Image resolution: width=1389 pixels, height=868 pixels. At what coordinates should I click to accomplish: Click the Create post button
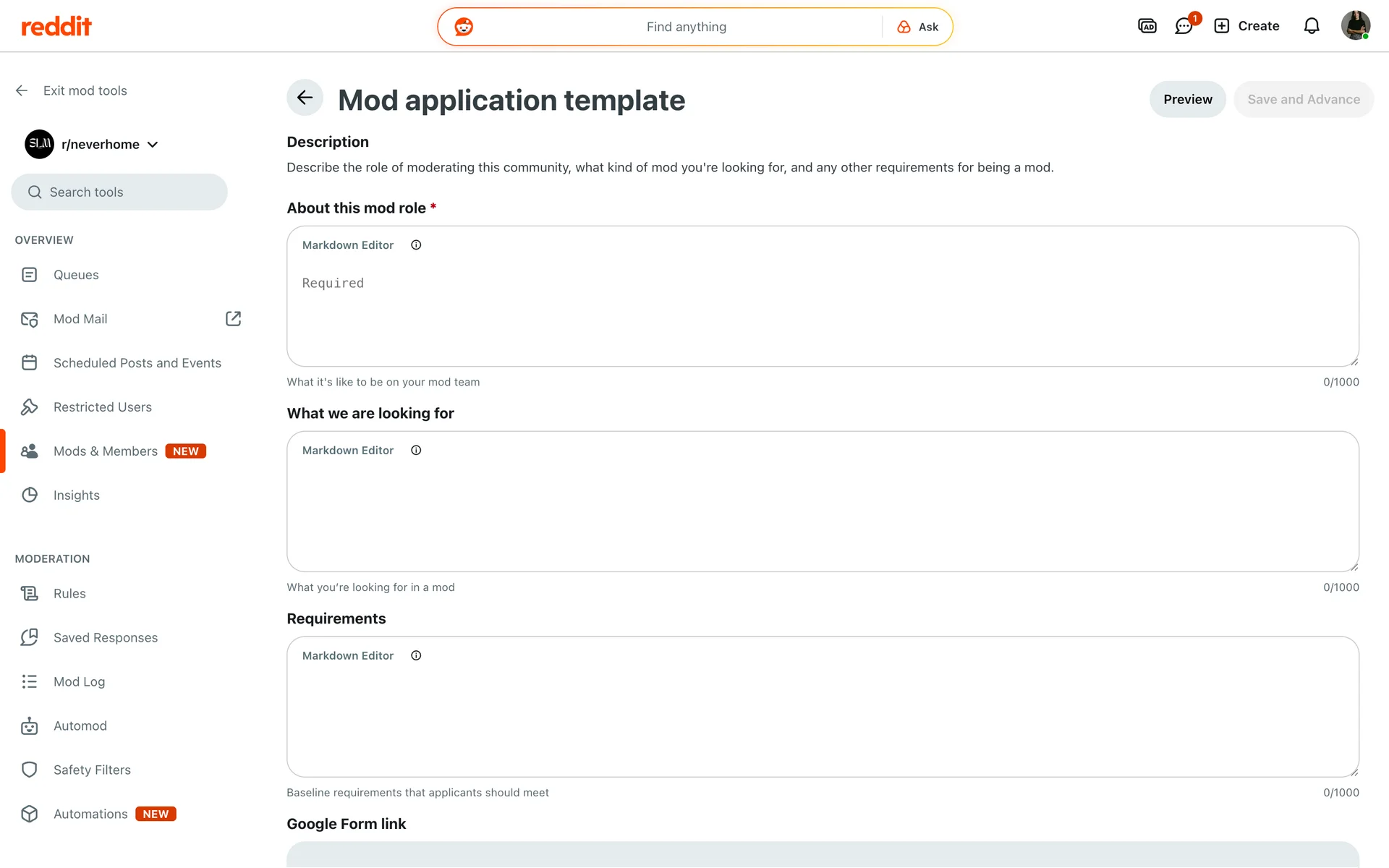point(1246,27)
